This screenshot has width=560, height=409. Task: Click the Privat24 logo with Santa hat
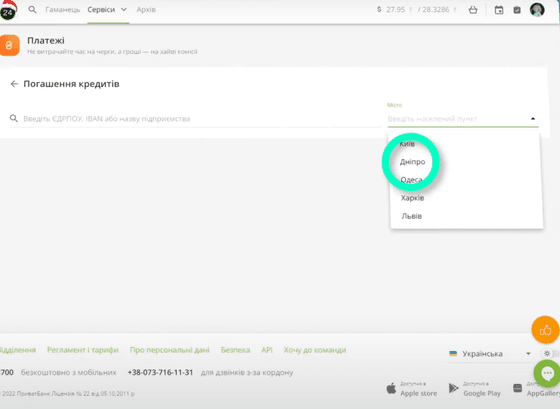9,11
